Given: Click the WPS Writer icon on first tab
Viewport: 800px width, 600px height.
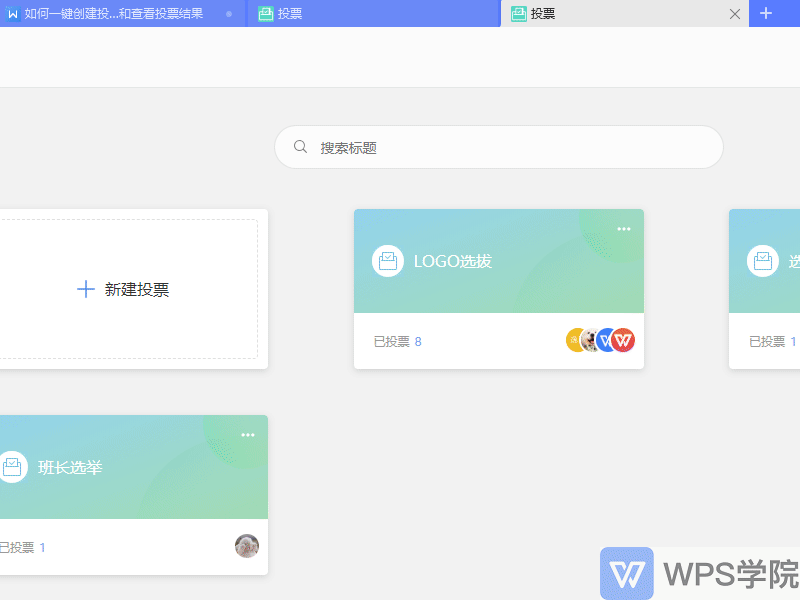Looking at the screenshot, I should point(13,14).
